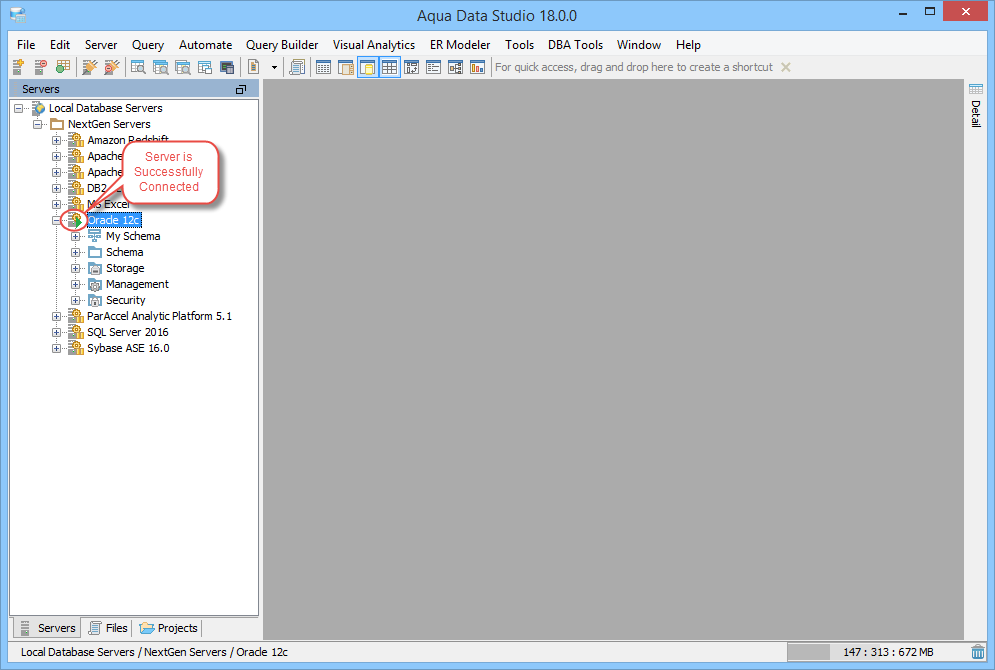The image size is (995, 670).
Task: Open the Query menu
Action: pyautogui.click(x=148, y=45)
